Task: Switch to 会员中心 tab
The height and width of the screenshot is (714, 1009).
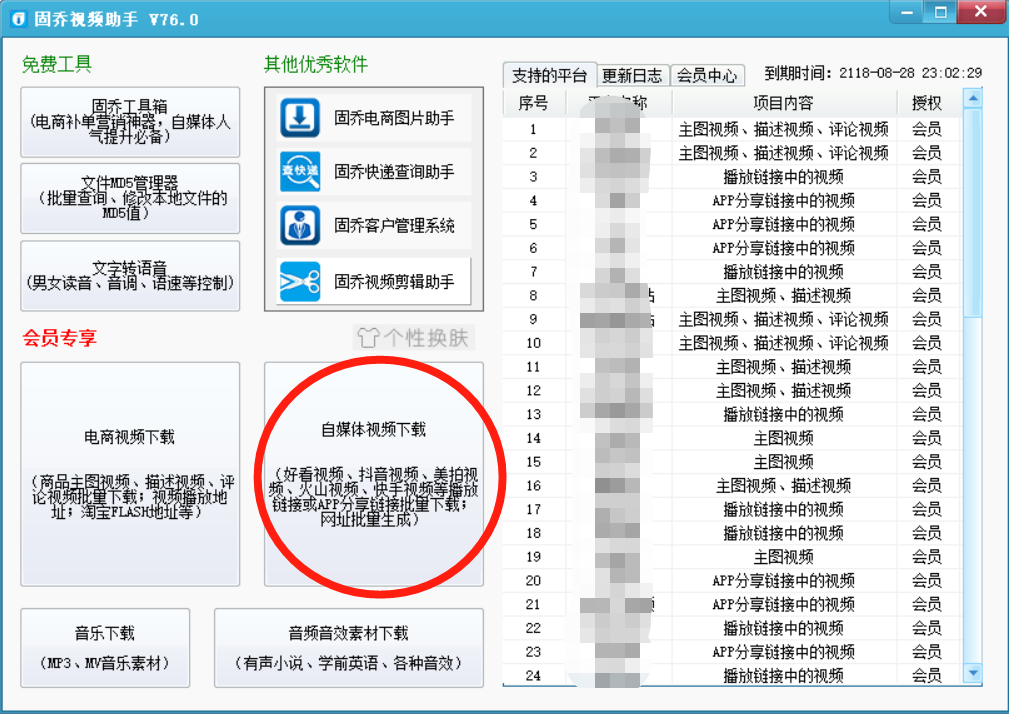Action: 707,75
